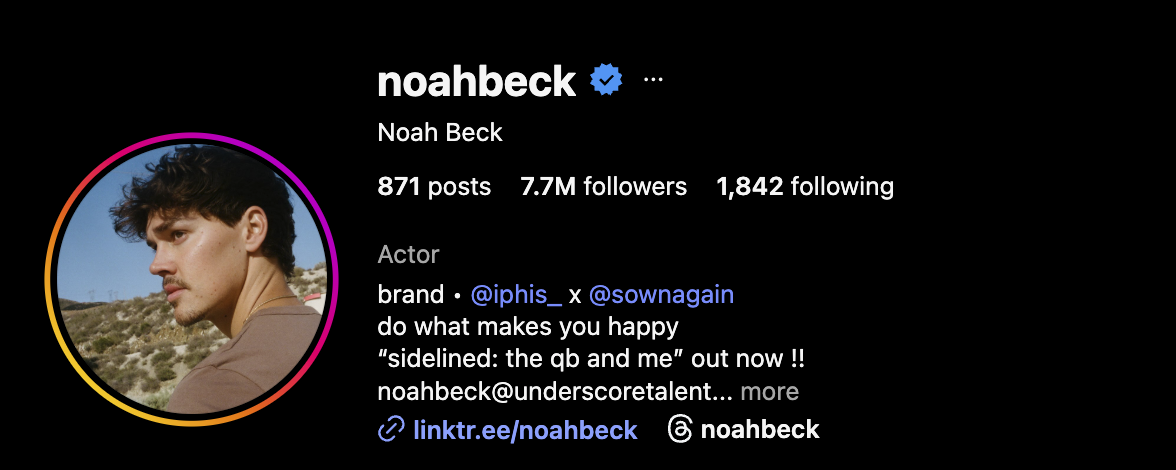The height and width of the screenshot is (470, 1176).
Task: Click the Threads logo icon
Action: [679, 430]
